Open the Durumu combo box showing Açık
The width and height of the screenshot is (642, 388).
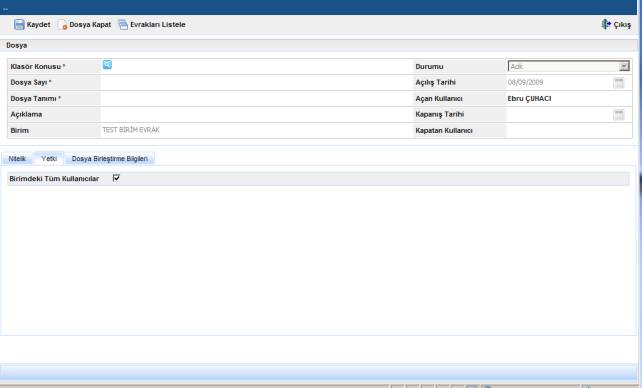[568, 66]
